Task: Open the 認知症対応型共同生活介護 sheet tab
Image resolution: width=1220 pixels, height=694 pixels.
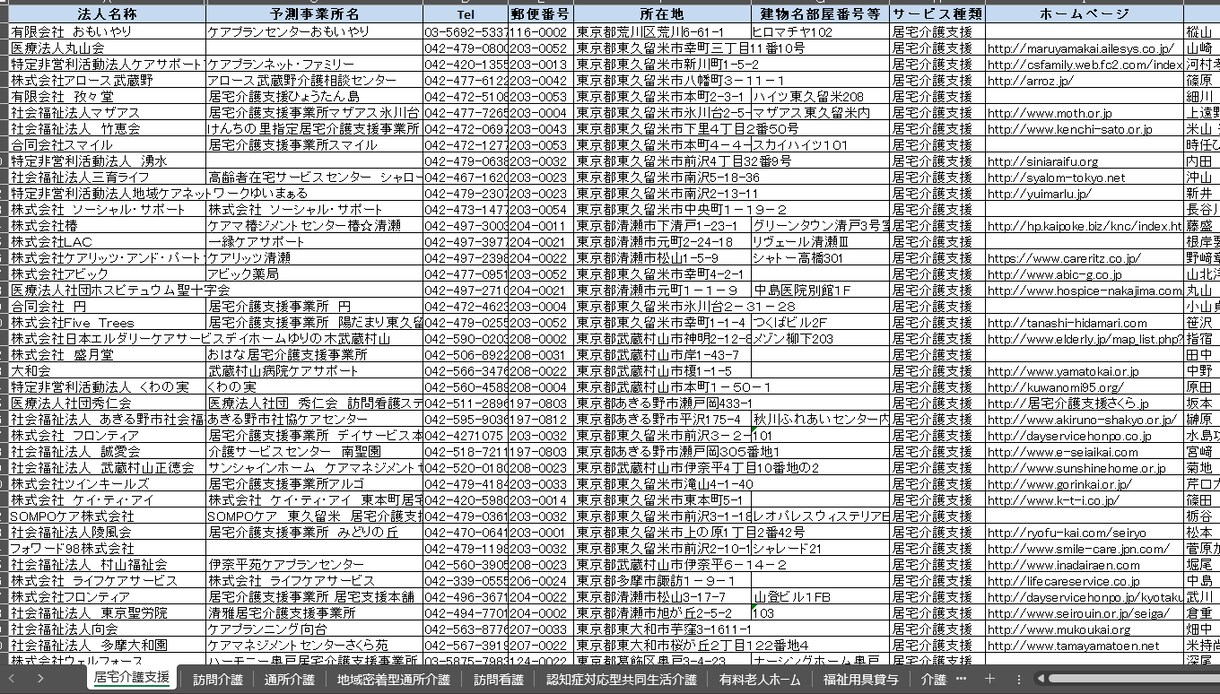Action: (621, 679)
